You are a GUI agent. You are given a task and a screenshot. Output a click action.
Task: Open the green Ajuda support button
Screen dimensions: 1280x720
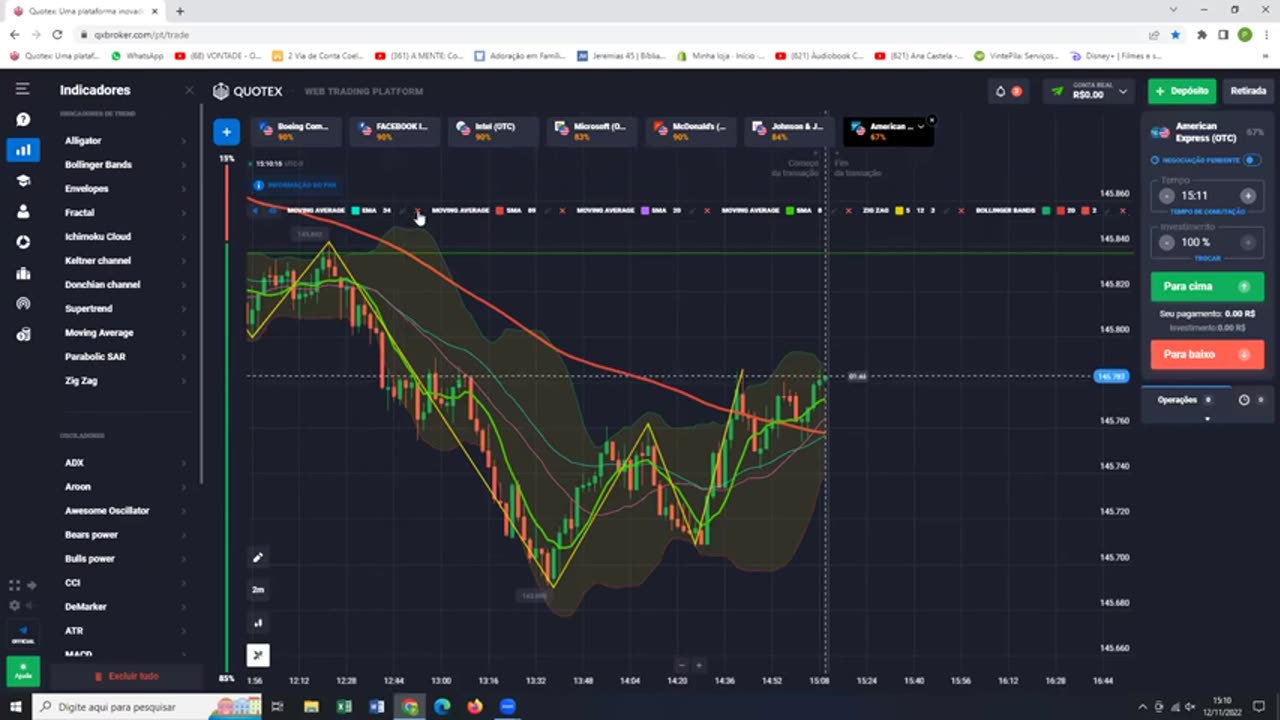23,670
